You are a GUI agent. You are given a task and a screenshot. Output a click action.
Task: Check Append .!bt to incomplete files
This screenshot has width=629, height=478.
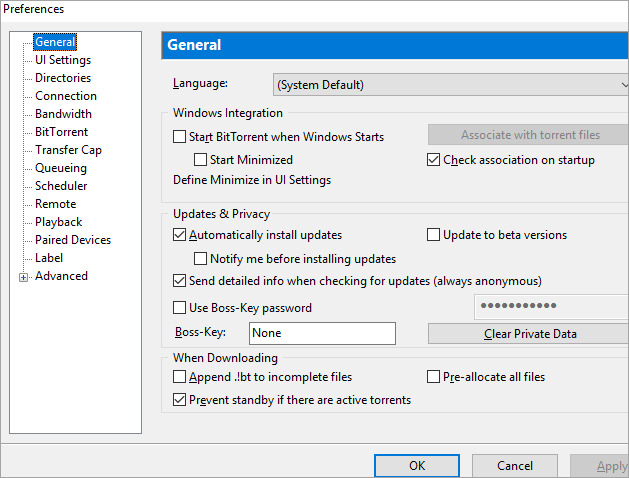pyautogui.click(x=180, y=378)
